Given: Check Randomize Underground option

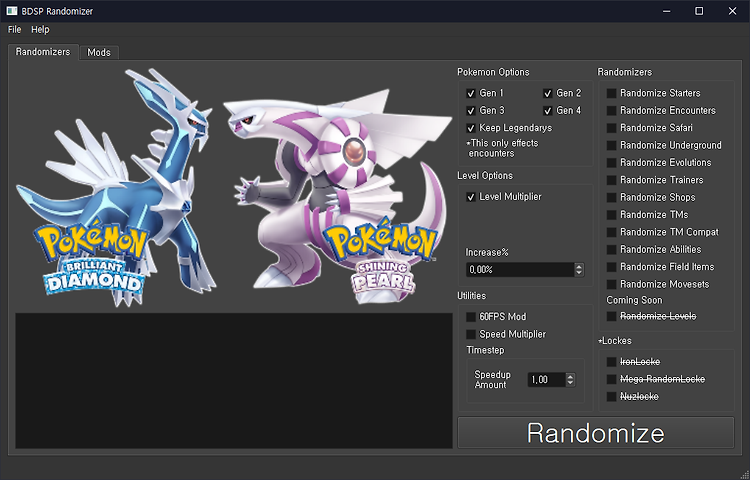Looking at the screenshot, I should click(611, 145).
